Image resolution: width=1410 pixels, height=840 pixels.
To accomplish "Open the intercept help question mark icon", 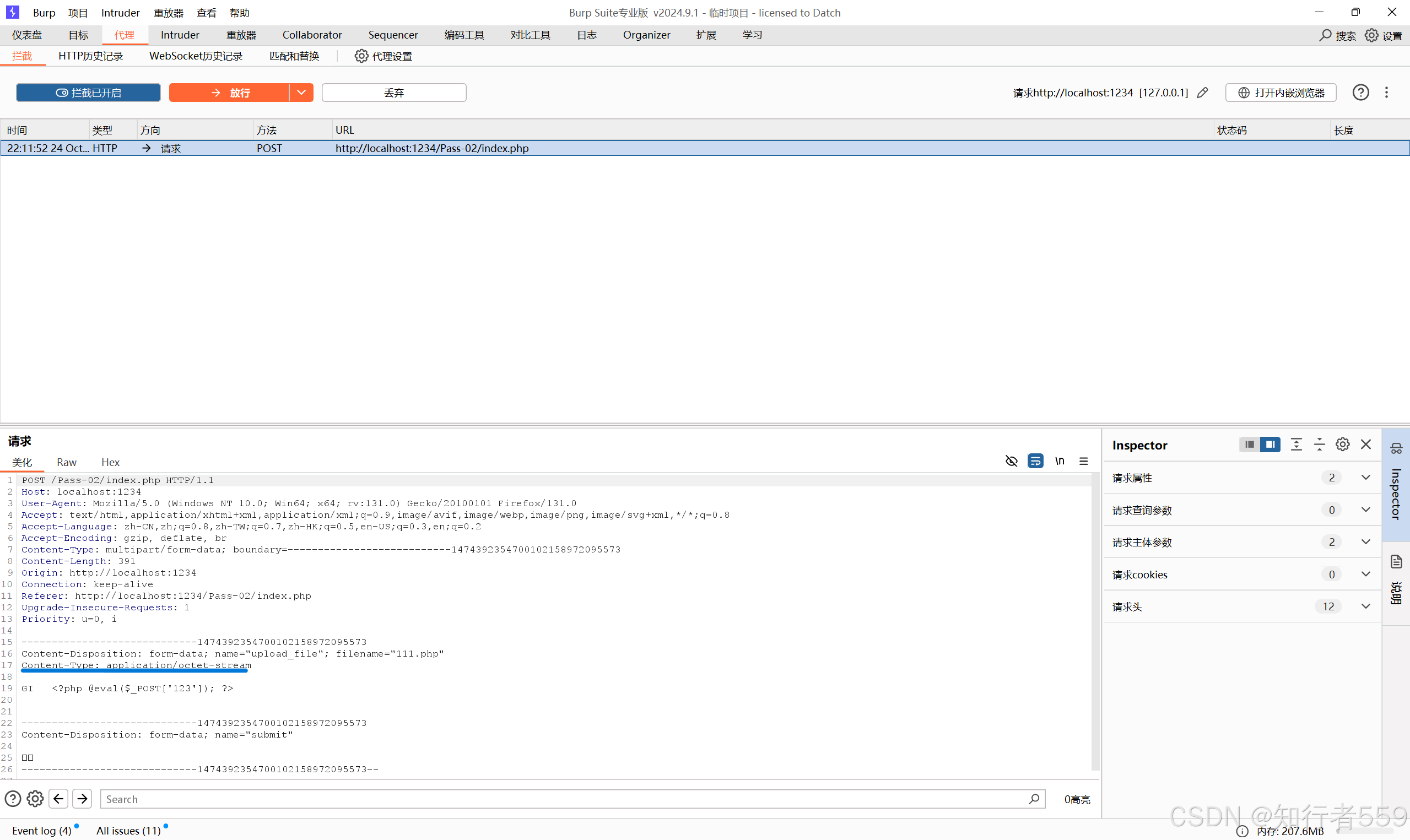I will coord(1361,93).
